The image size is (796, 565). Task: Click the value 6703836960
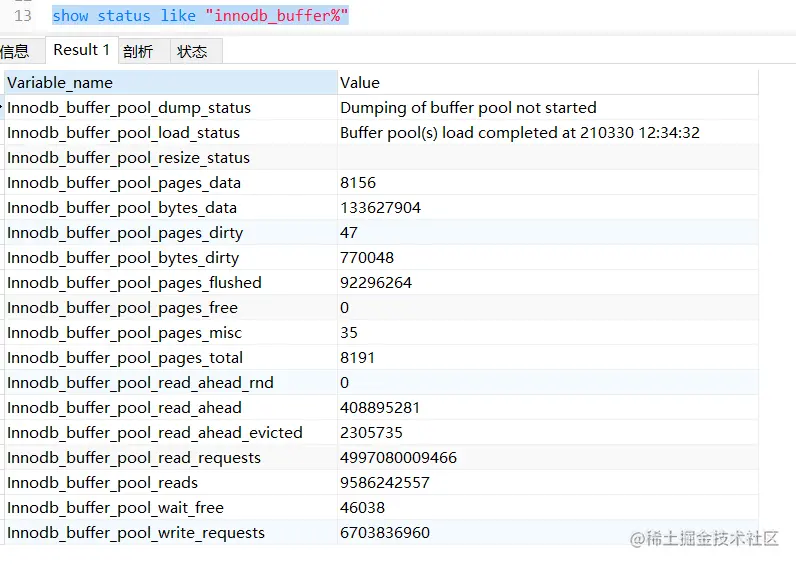(x=385, y=533)
